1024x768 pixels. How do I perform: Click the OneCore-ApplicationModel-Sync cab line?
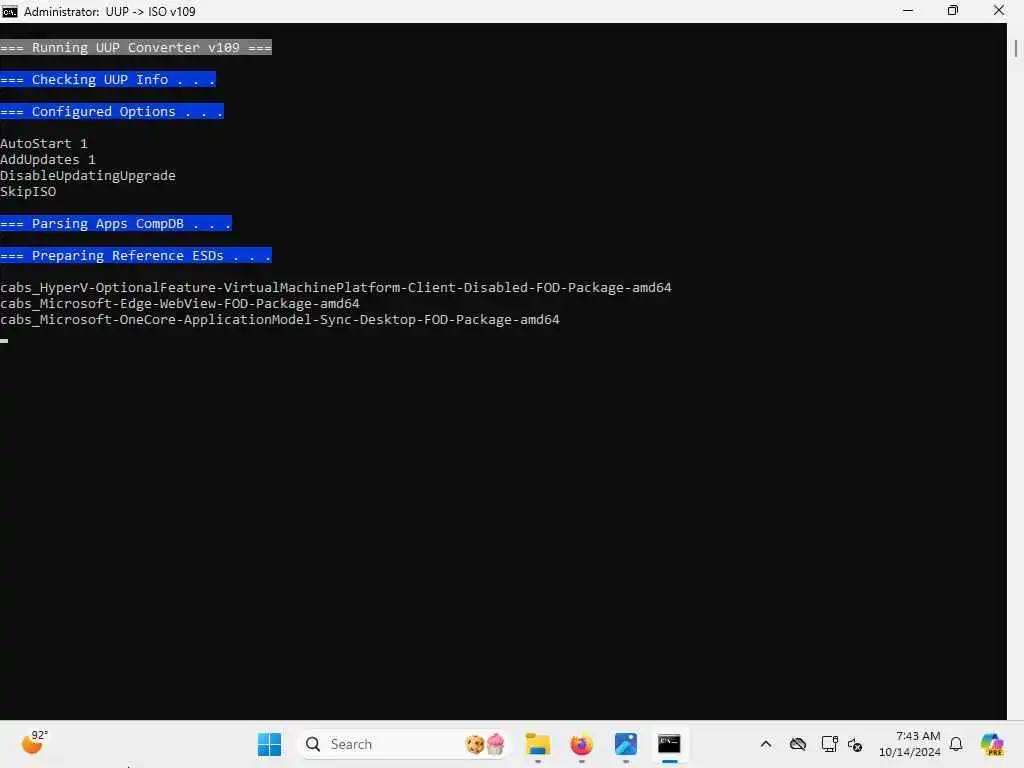280,319
